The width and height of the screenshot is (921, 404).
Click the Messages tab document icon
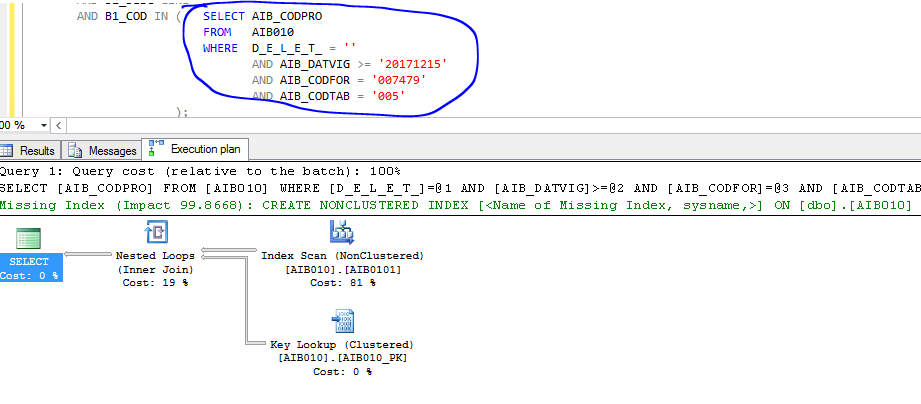pyautogui.click(x=77, y=150)
